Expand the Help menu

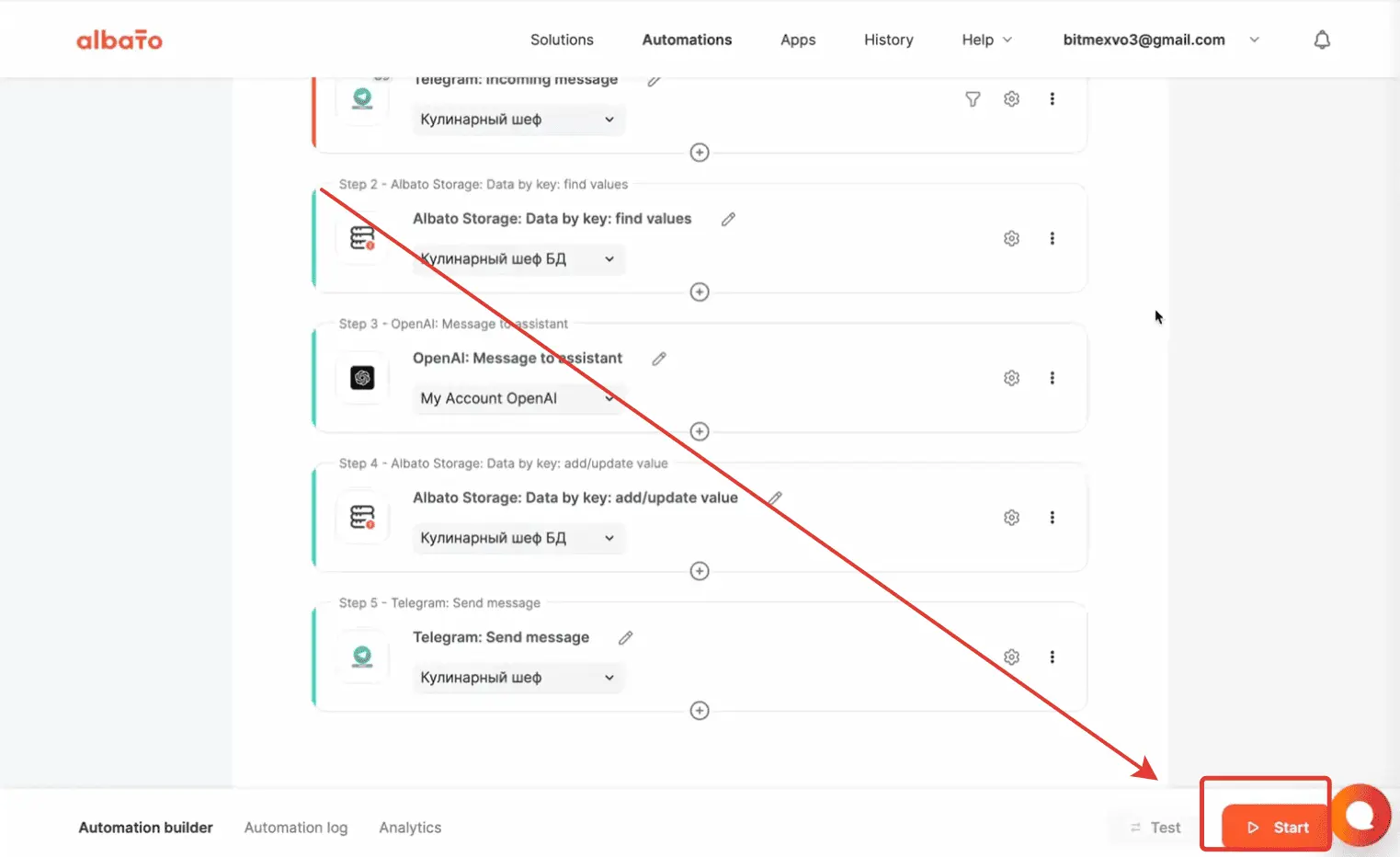pos(986,40)
